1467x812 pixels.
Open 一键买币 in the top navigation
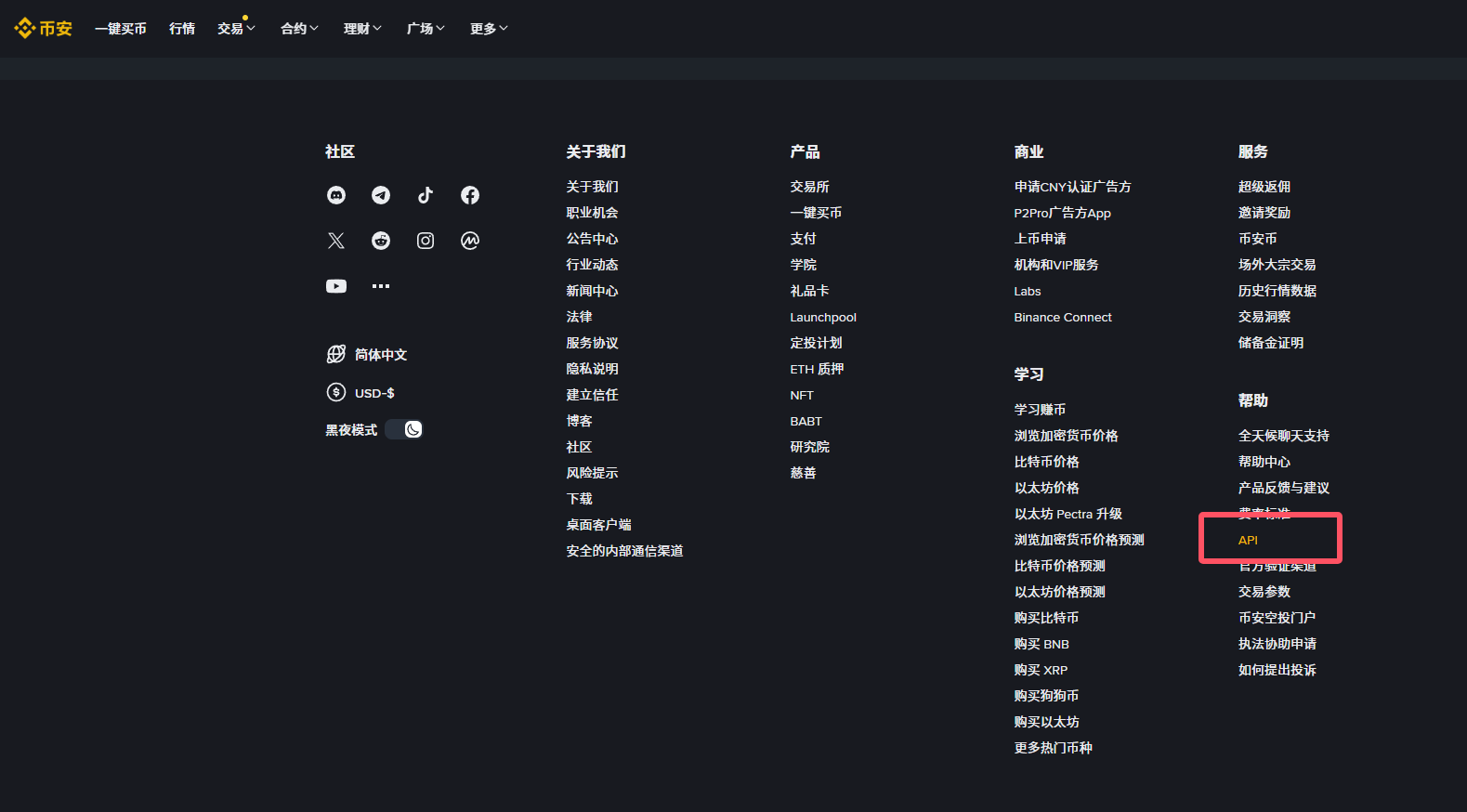point(121,29)
